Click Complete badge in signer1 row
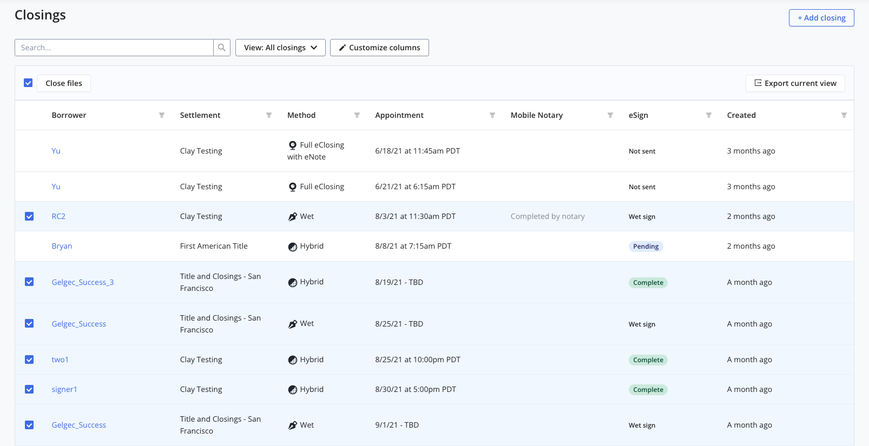 pyautogui.click(x=648, y=390)
